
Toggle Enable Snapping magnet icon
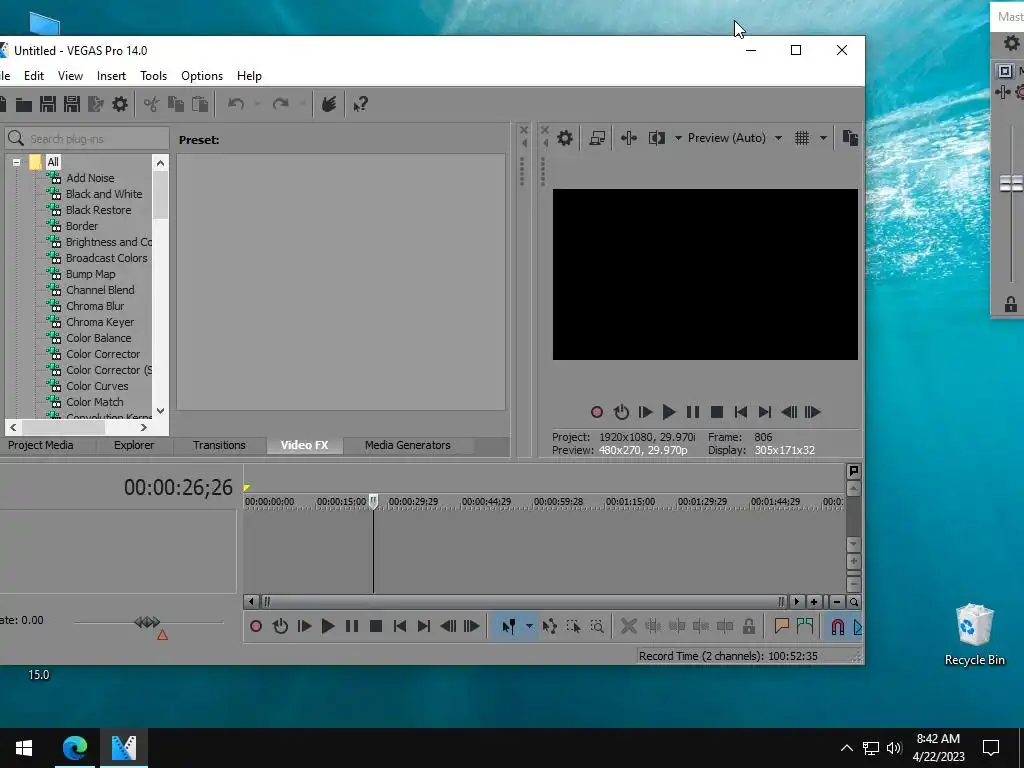(837, 627)
